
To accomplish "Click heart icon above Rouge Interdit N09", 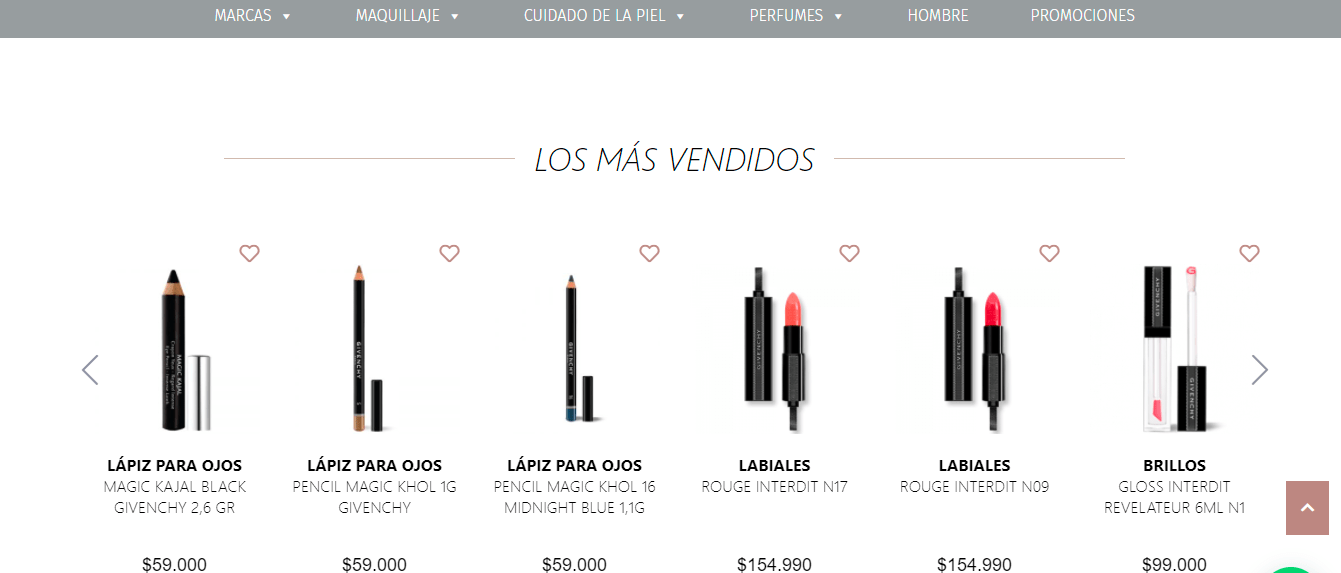I will pyautogui.click(x=1049, y=253).
